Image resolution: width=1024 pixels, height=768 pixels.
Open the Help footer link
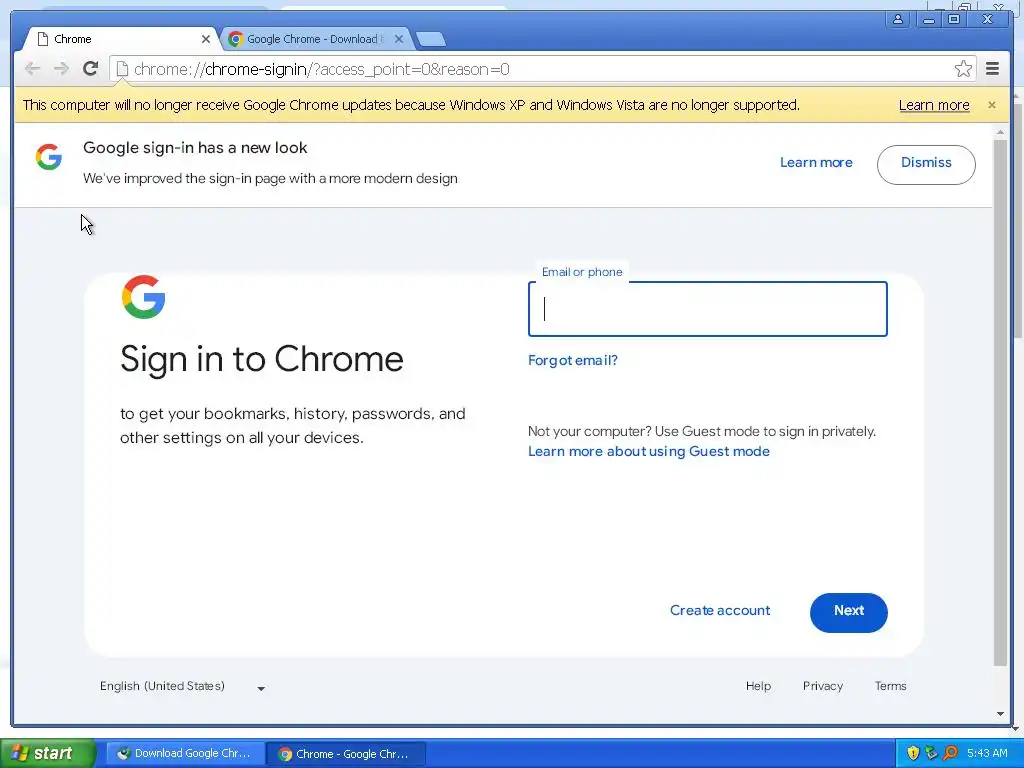[758, 686]
